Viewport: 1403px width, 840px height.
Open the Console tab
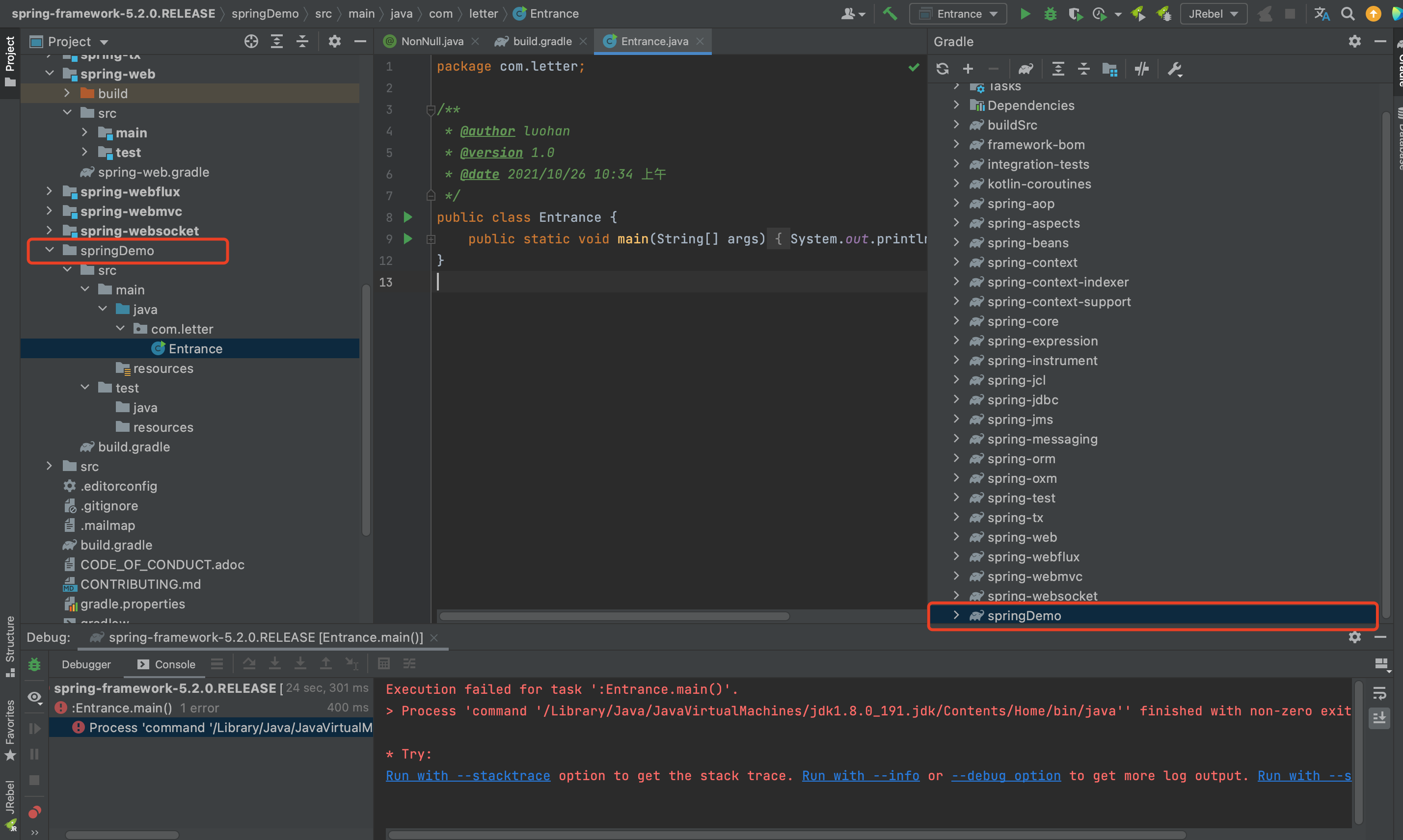(166, 664)
